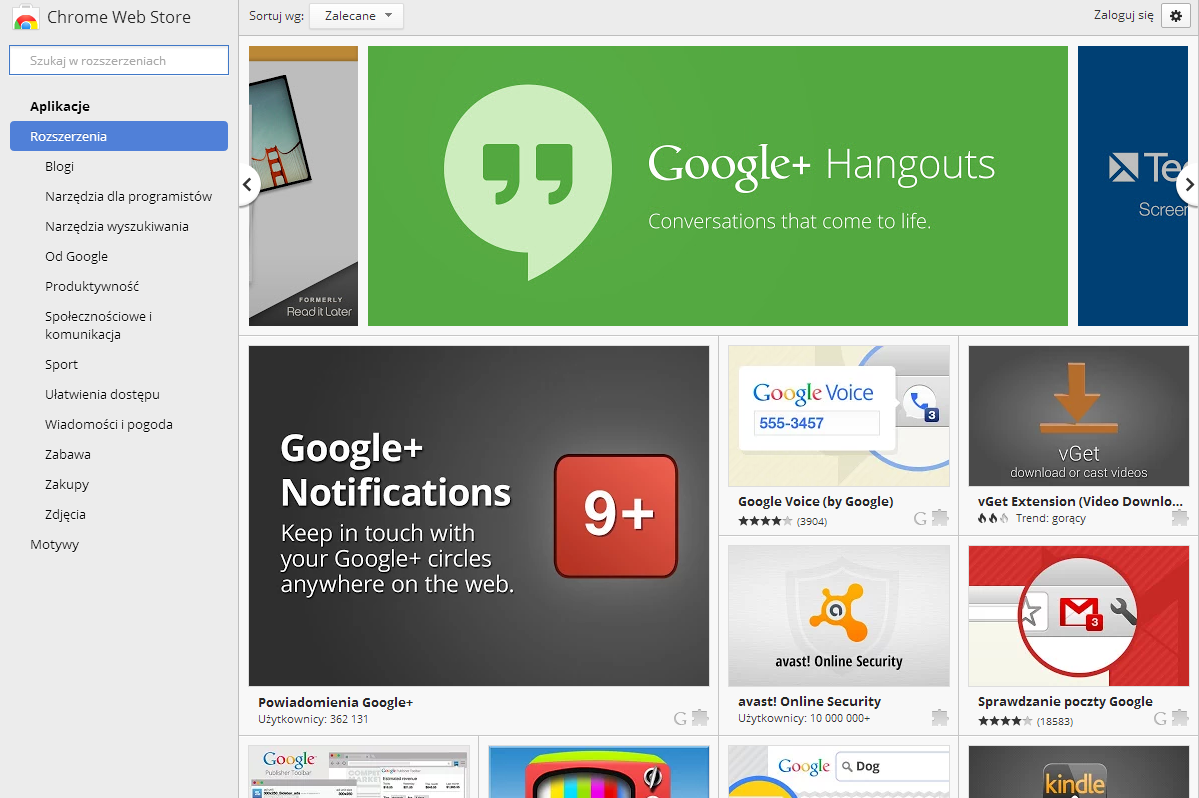Open Społecznościowe i komunikacja subcategory
Image resolution: width=1199 pixels, height=798 pixels.
click(x=99, y=325)
